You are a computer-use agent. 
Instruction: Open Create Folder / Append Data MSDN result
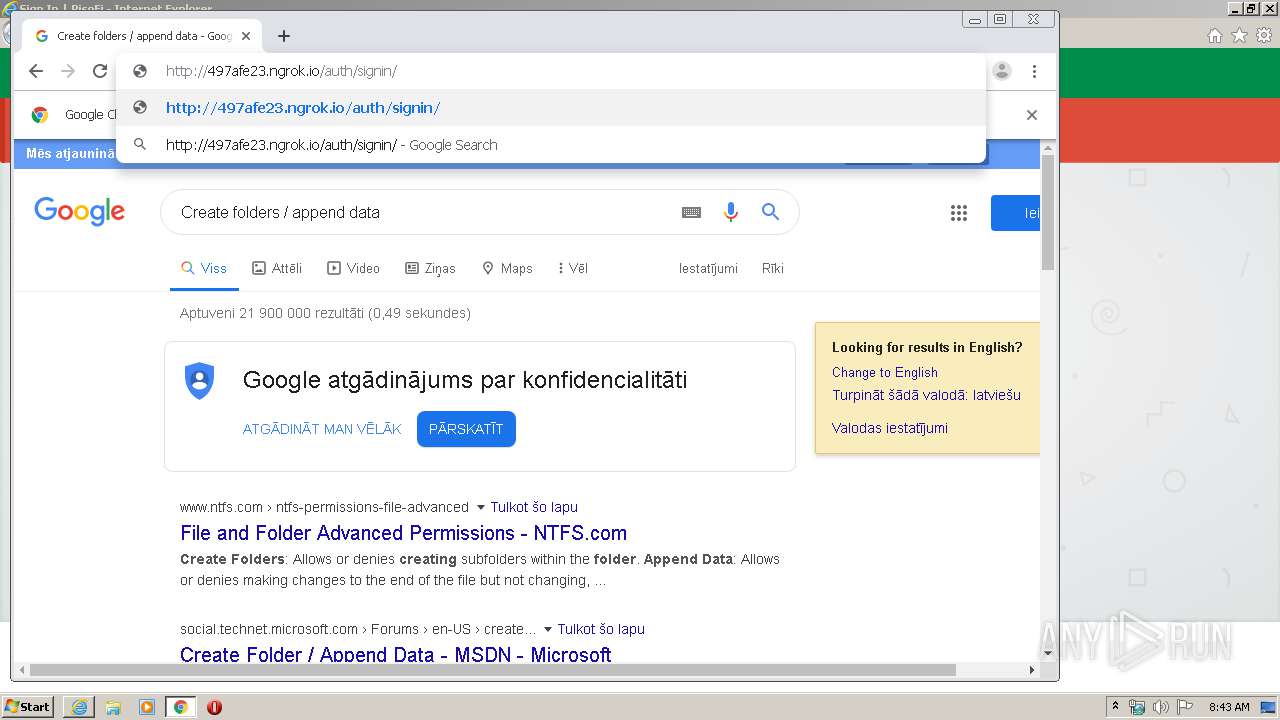(x=396, y=655)
